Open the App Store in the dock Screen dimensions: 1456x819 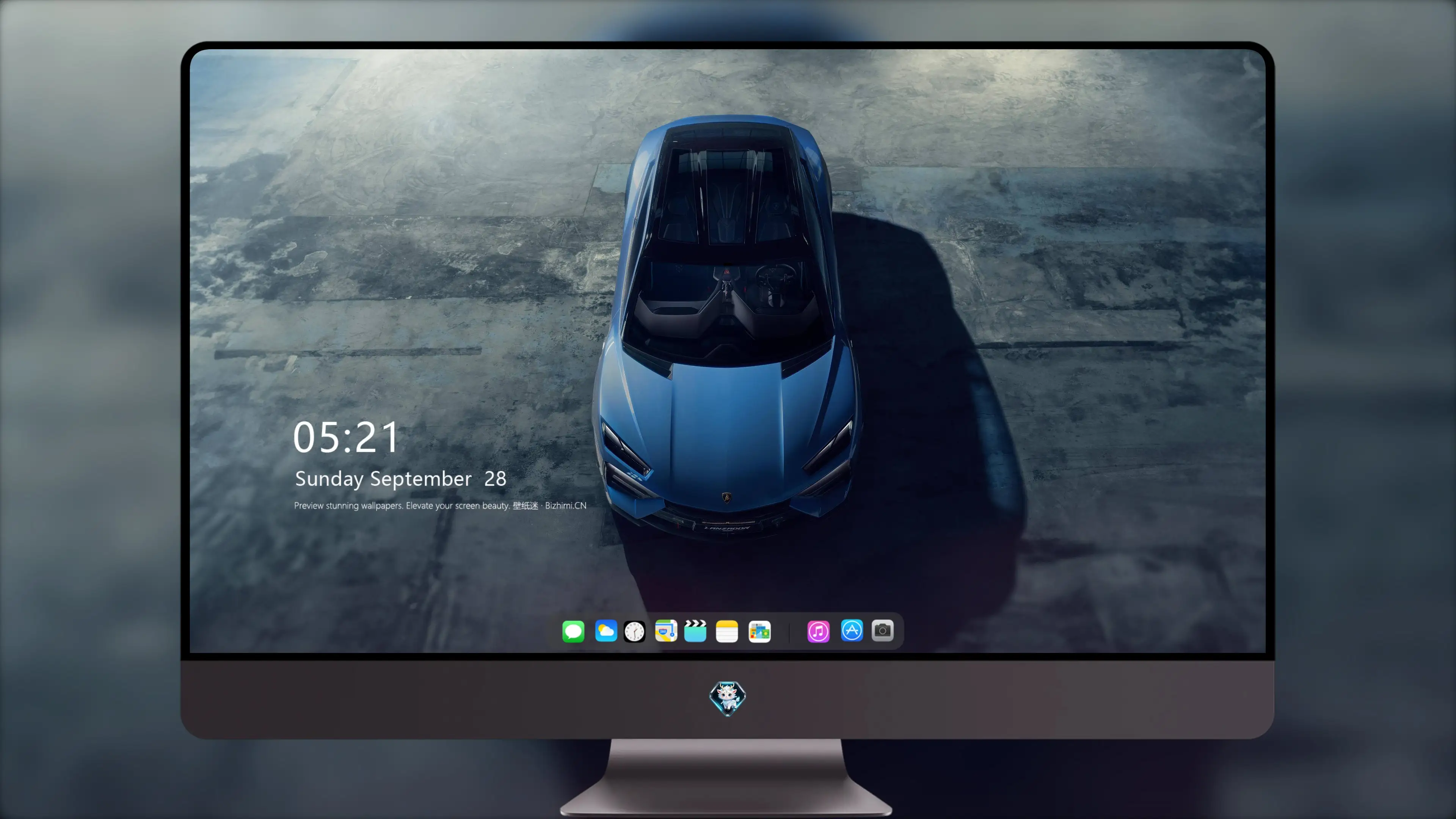pos(852,631)
